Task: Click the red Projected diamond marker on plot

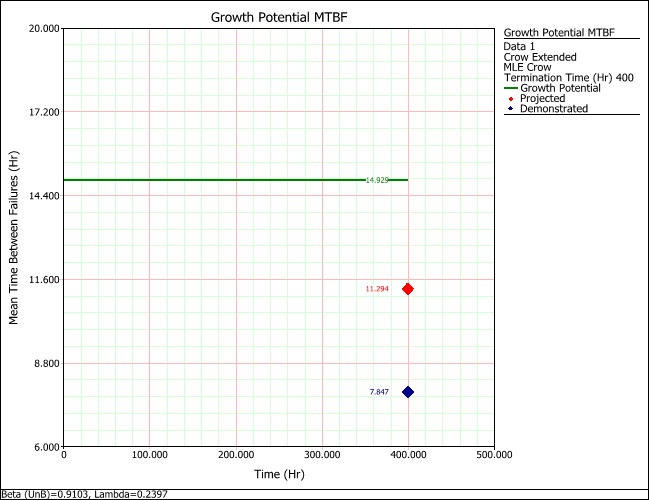Action: coord(408,289)
